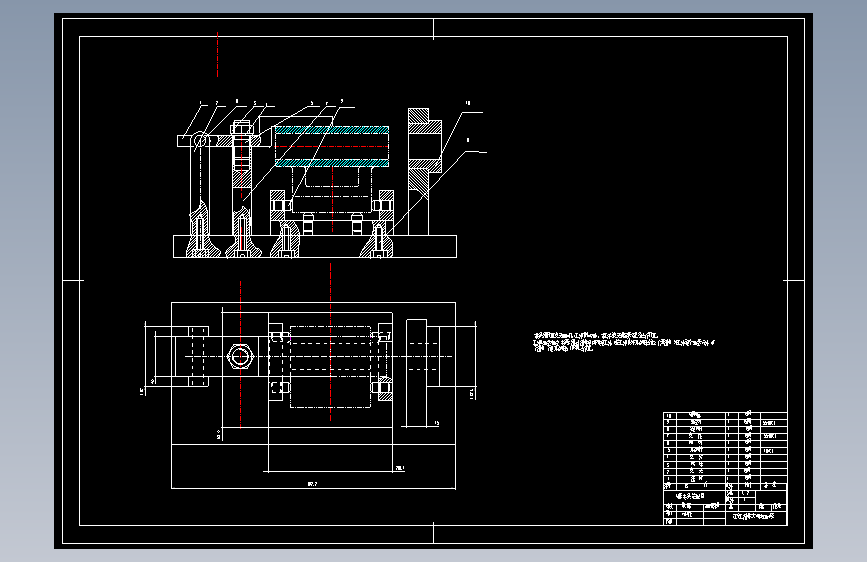Screen dimensions: 867x562
Task: Click the drawing title cell in title block
Action: coord(693,496)
